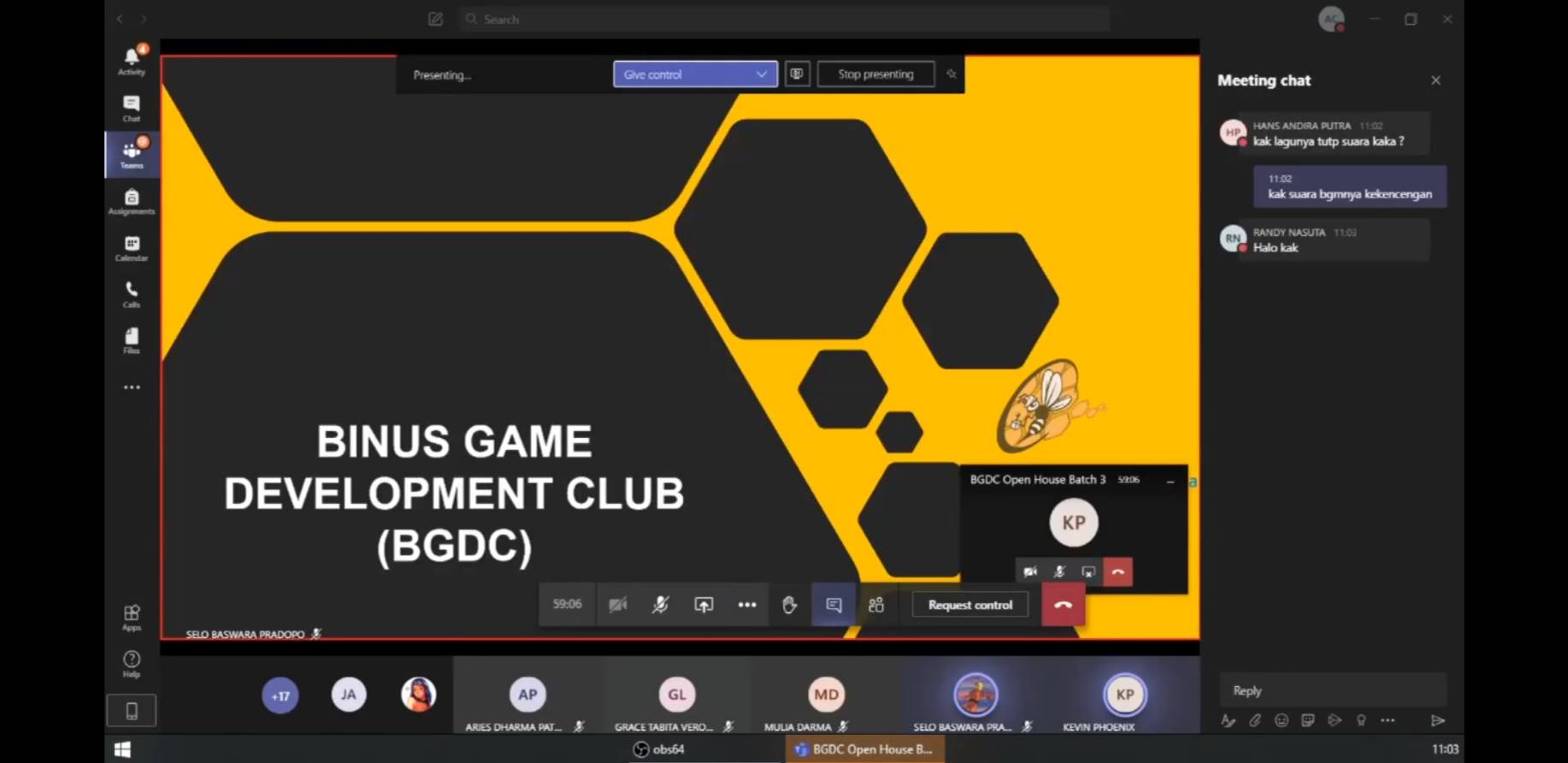Select Selo Baswara participant tile
This screenshot has width=1568, height=763.
[x=976, y=695]
